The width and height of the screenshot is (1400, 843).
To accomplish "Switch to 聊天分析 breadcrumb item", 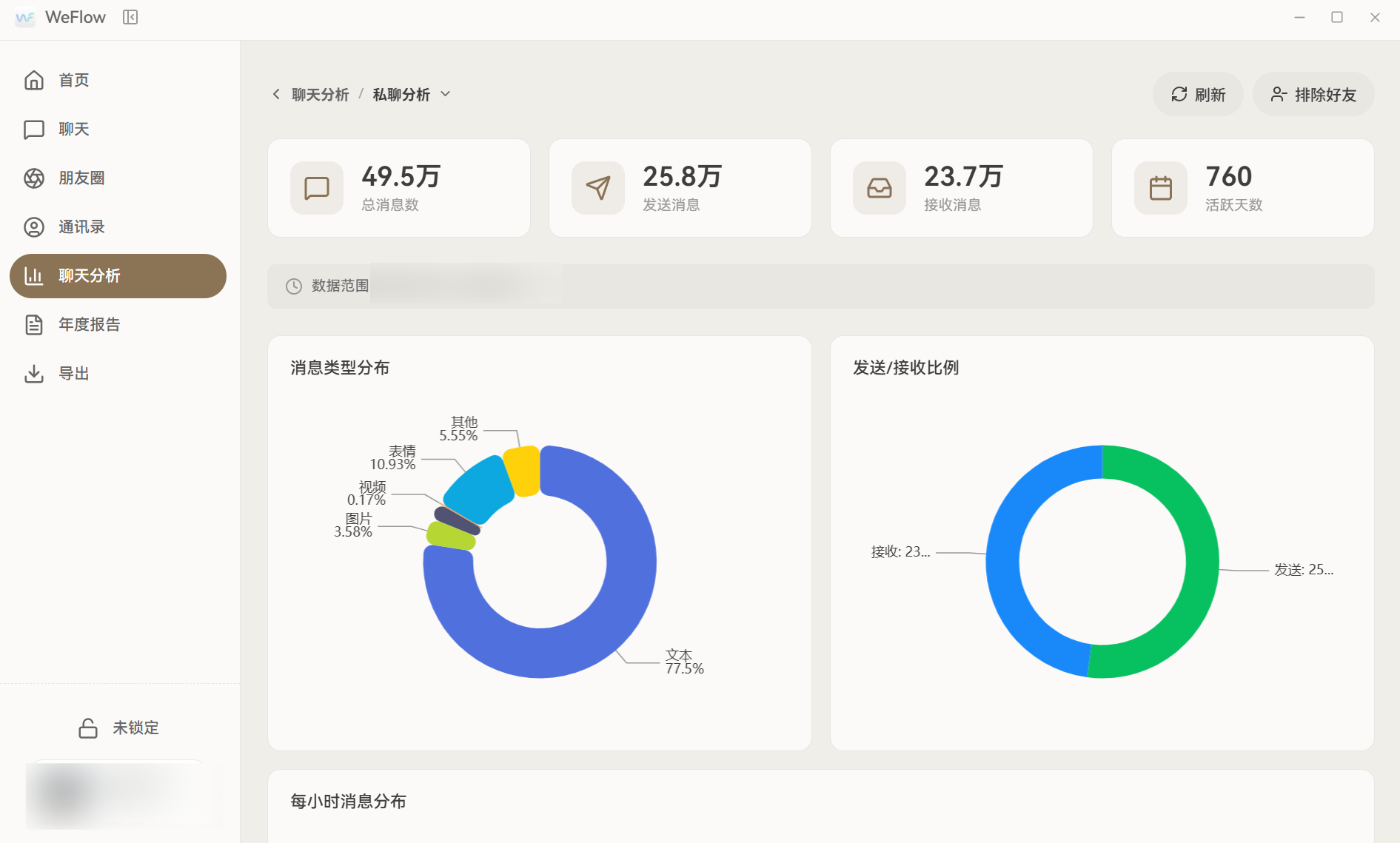I will pyautogui.click(x=319, y=94).
